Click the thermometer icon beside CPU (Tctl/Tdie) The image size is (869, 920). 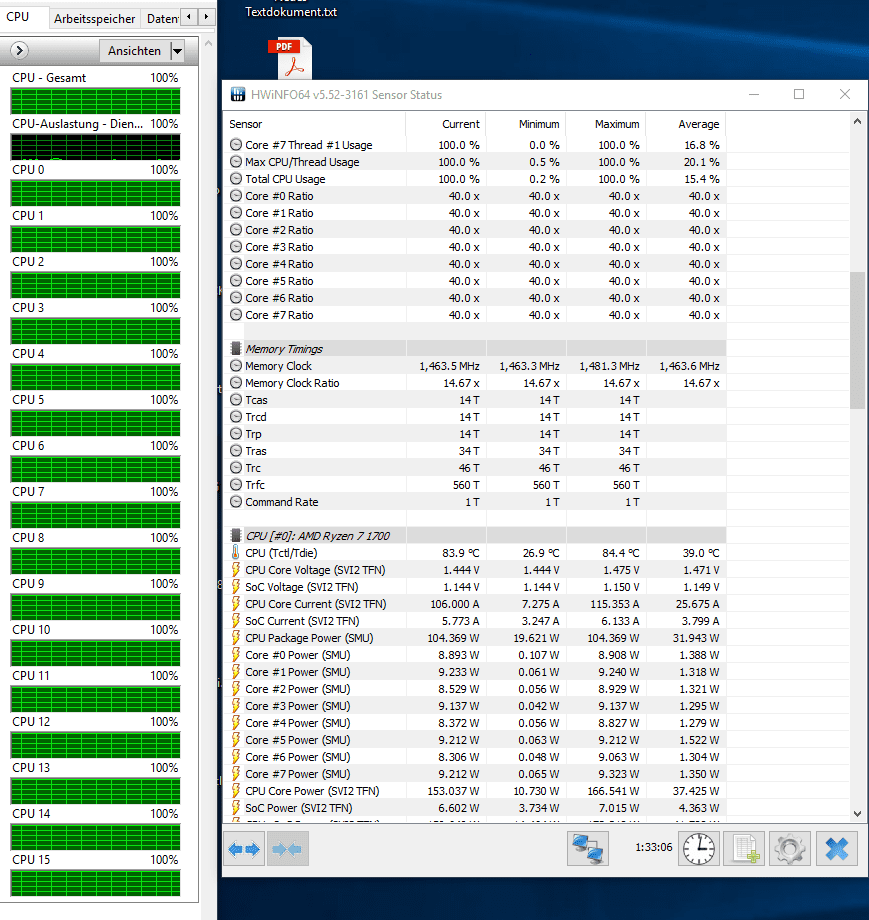click(236, 552)
